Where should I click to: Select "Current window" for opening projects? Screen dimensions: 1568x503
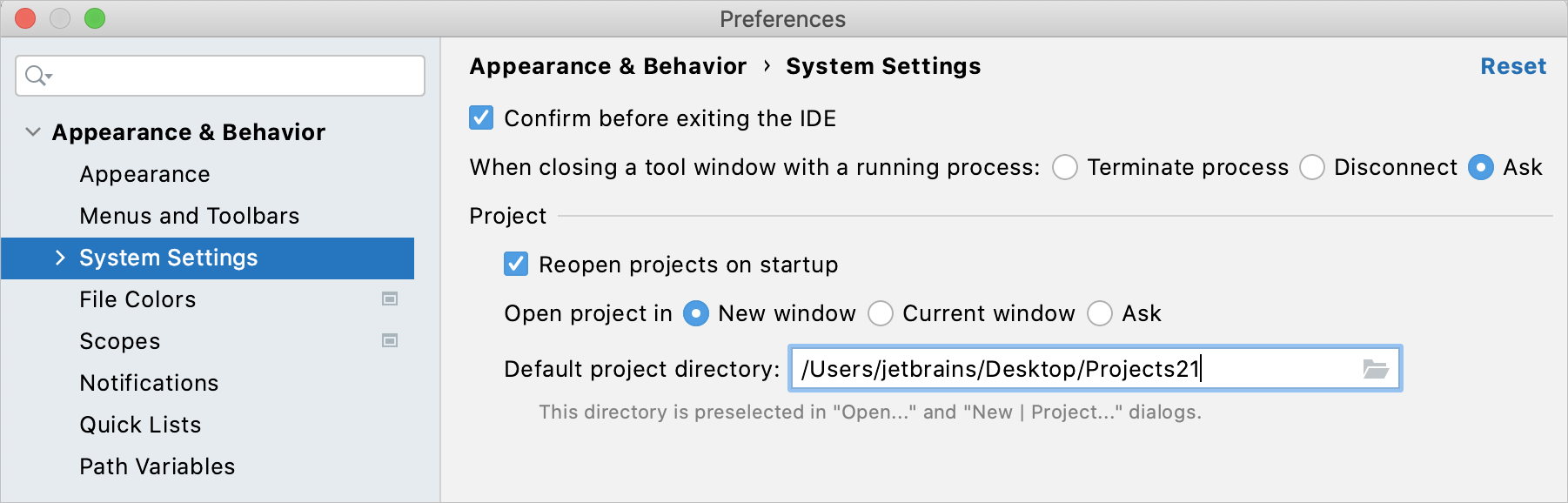coord(881,313)
